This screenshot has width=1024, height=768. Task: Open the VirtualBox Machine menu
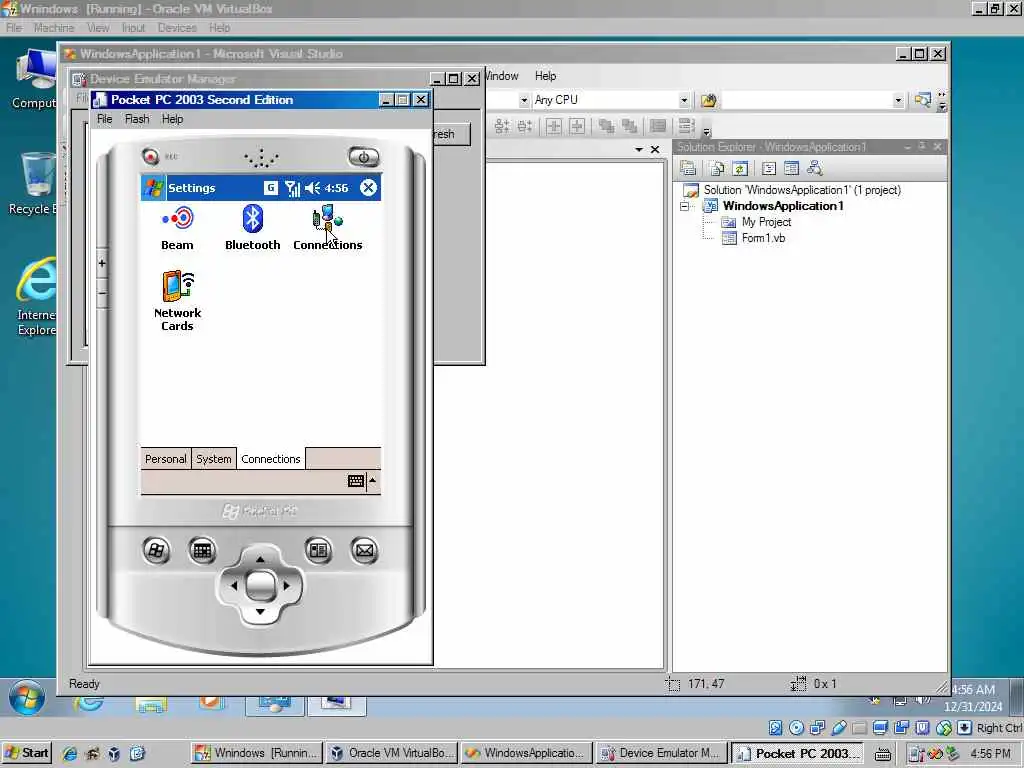coord(54,27)
